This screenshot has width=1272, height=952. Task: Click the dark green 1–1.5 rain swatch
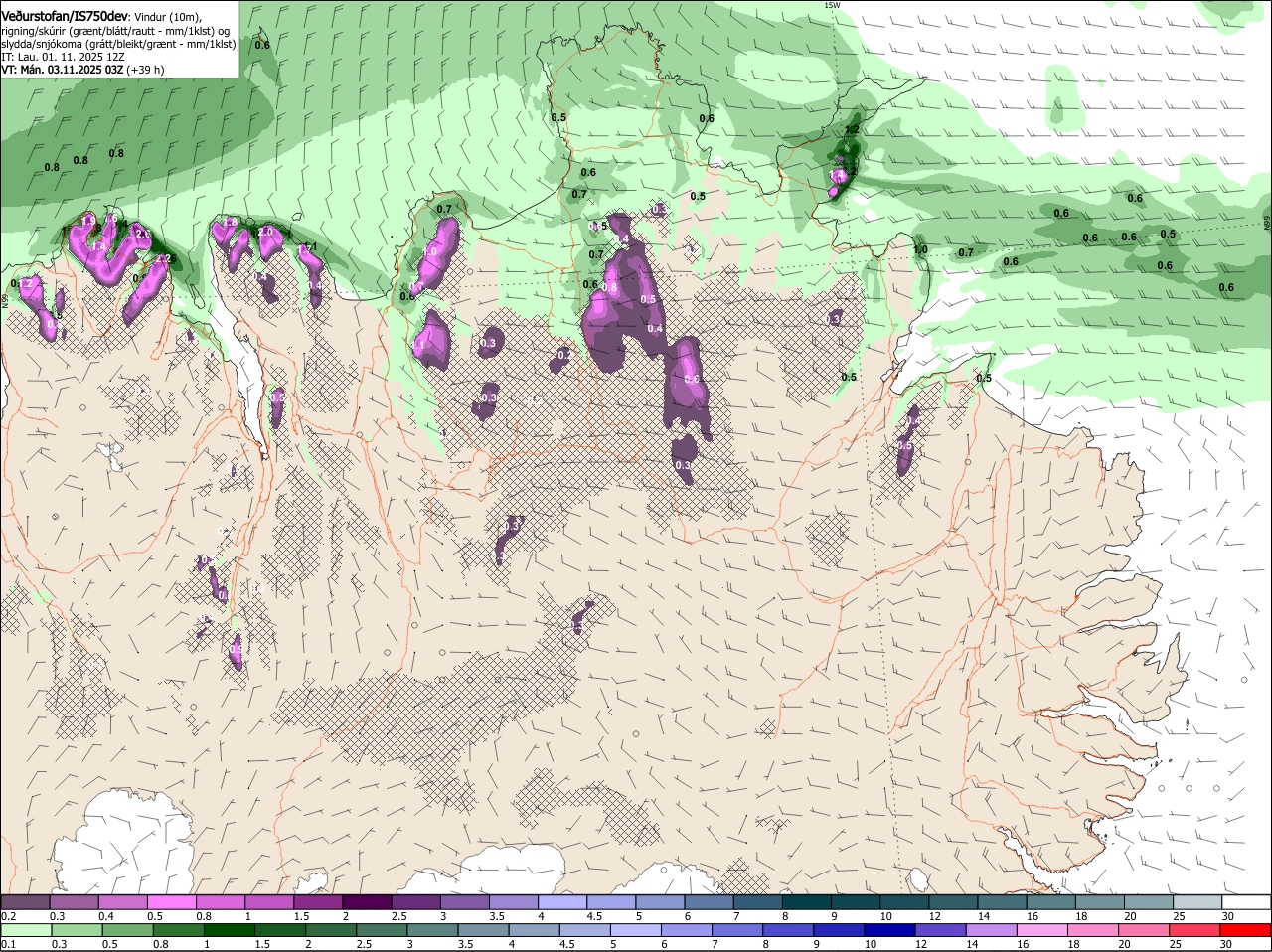232,930
